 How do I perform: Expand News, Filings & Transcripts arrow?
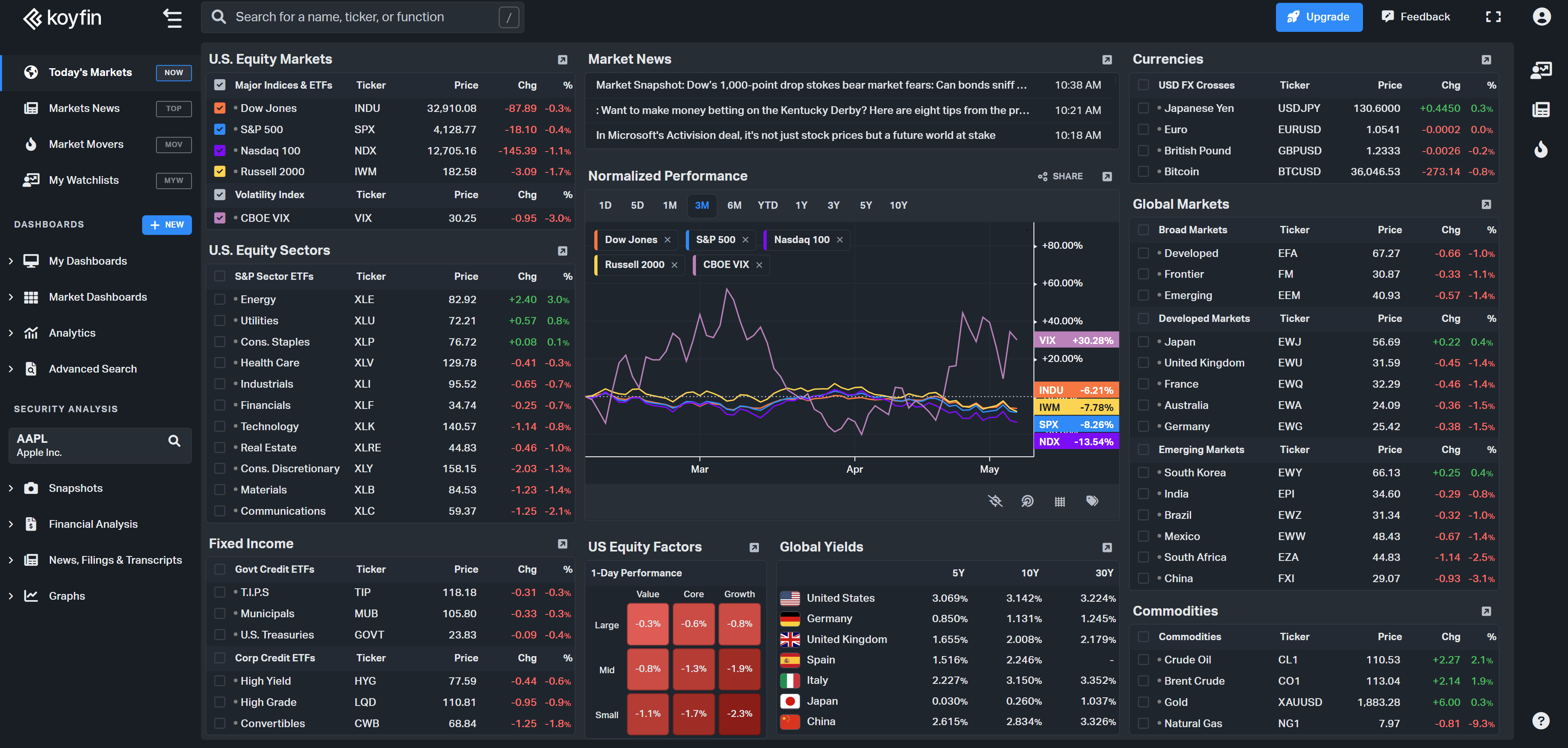(10, 560)
